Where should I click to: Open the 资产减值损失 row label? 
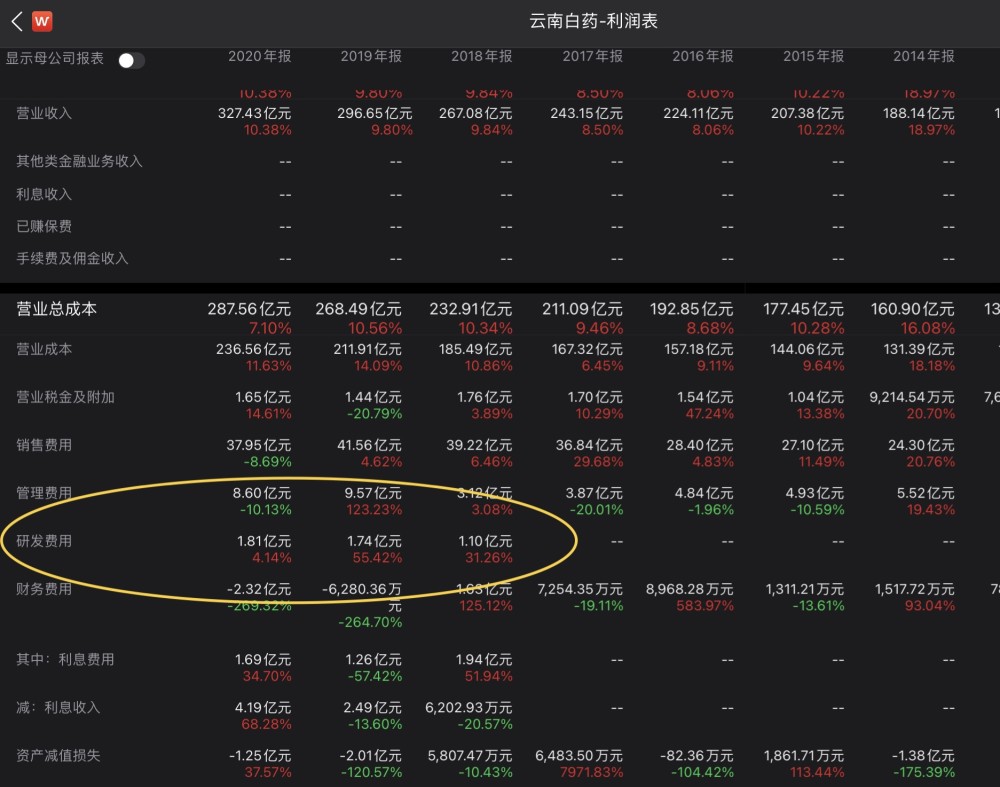[x=58, y=755]
